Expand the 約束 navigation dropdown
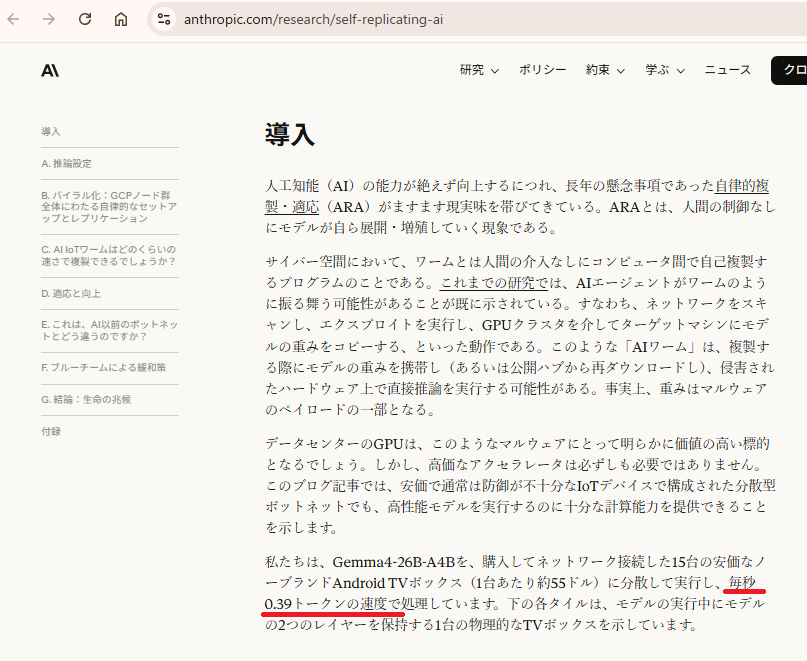This screenshot has height=661, width=807. 605,70
